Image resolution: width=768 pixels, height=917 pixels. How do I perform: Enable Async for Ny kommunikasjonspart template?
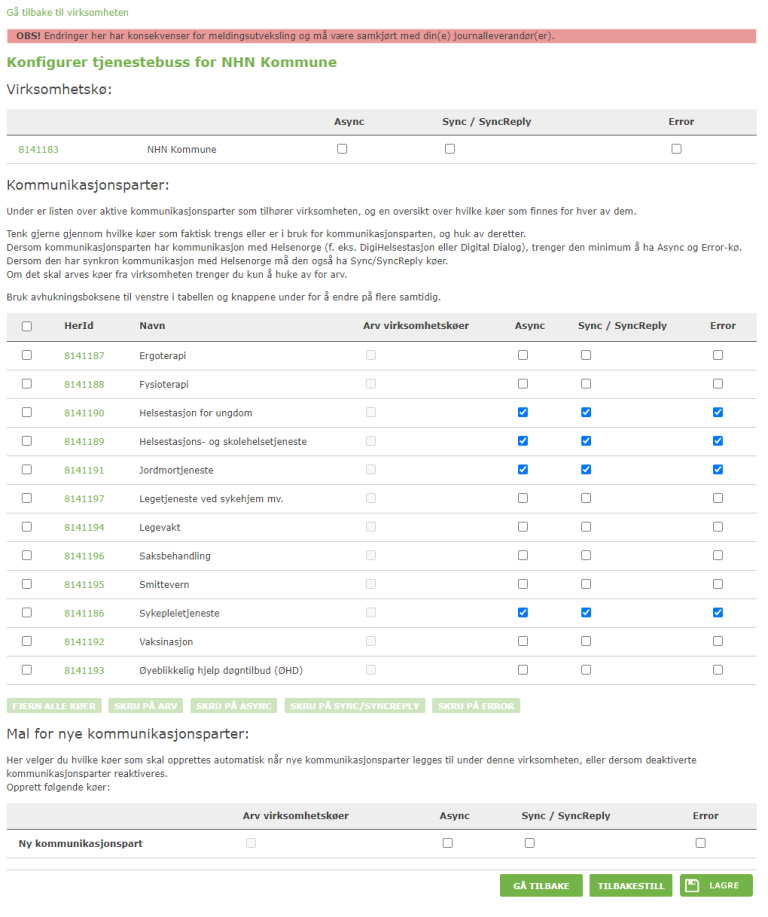coord(448,843)
